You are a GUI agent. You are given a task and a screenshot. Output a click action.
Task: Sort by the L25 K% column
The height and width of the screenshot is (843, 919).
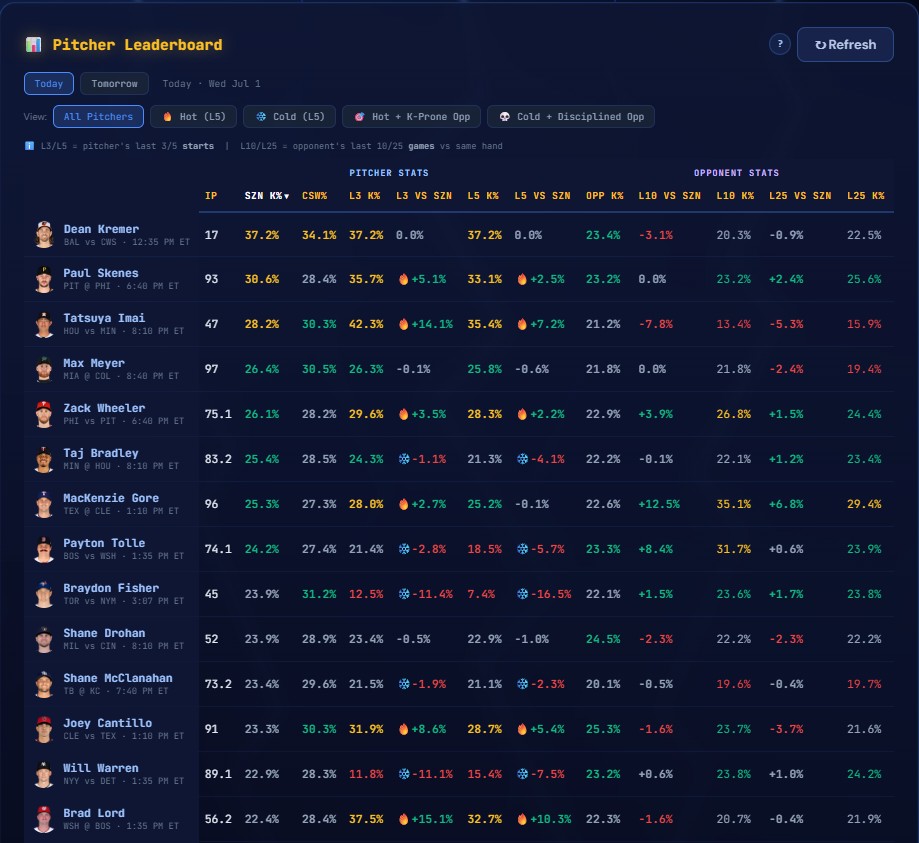(866, 196)
